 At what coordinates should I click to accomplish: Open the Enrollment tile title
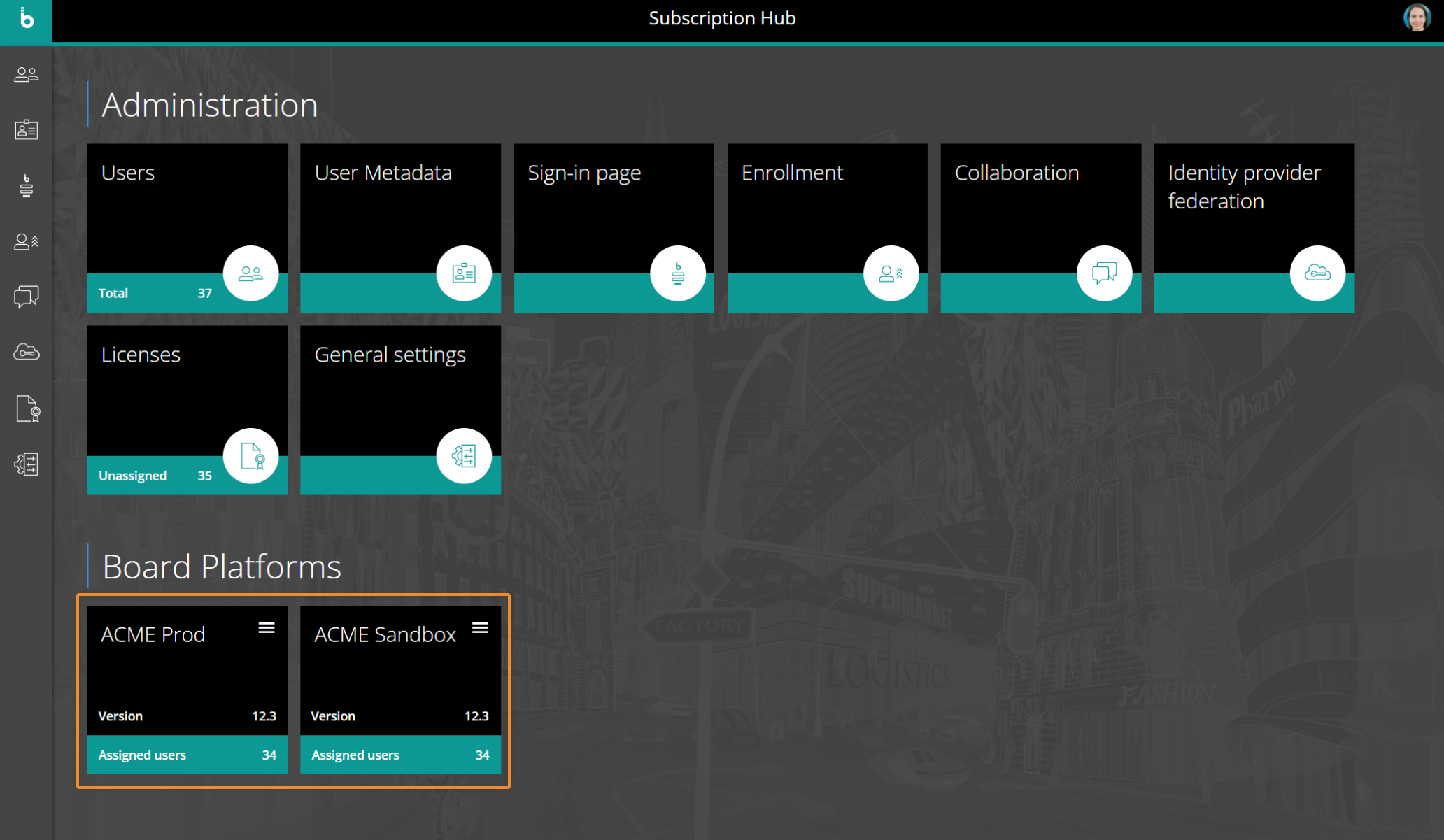point(792,173)
